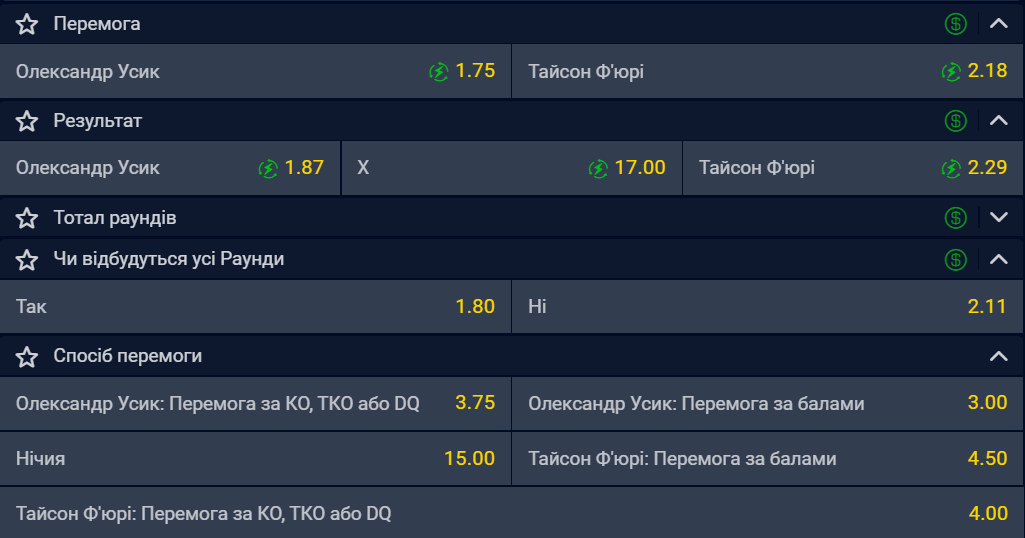1025x538 pixels.
Task: Pick the draw X at 17.00
Action: tap(511, 168)
